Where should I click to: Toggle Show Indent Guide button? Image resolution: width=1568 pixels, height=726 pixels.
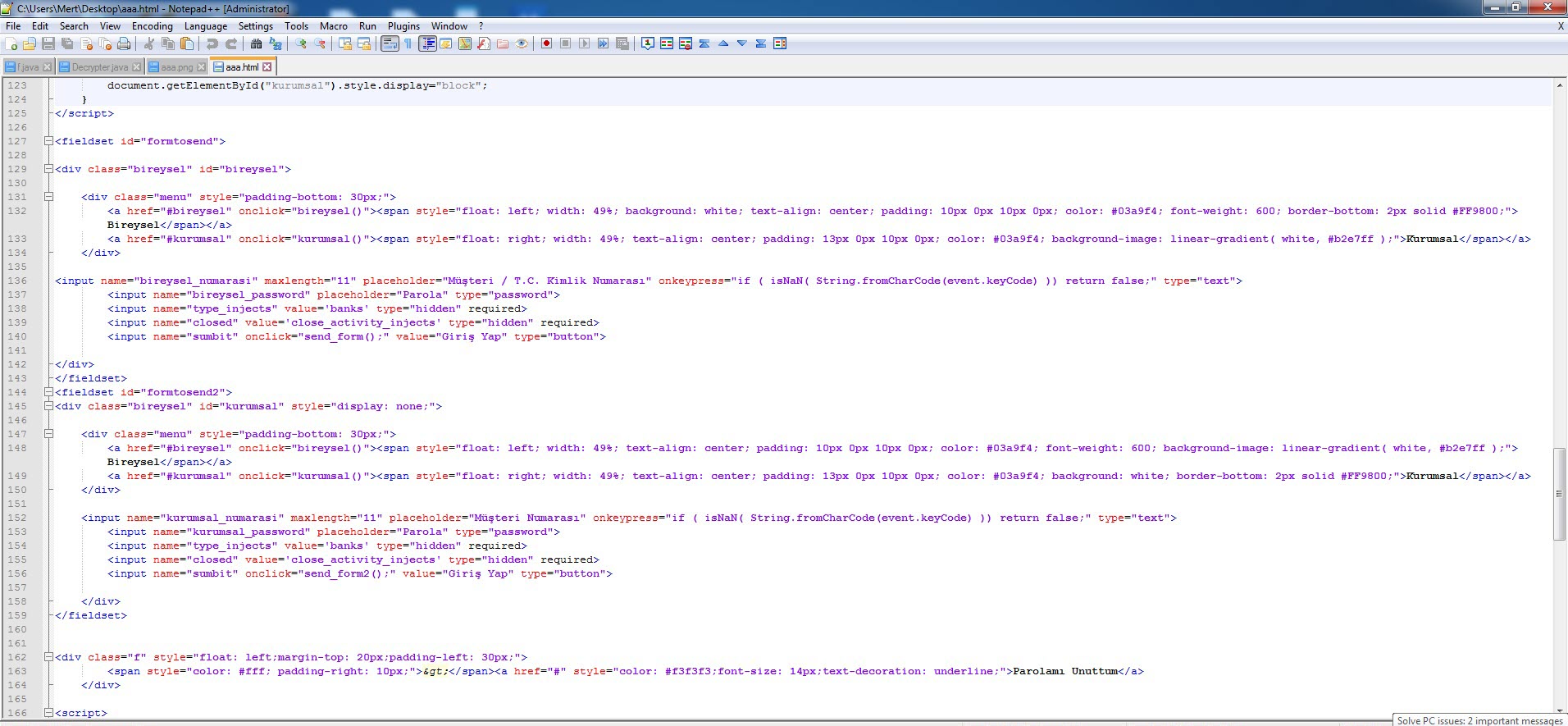point(427,43)
